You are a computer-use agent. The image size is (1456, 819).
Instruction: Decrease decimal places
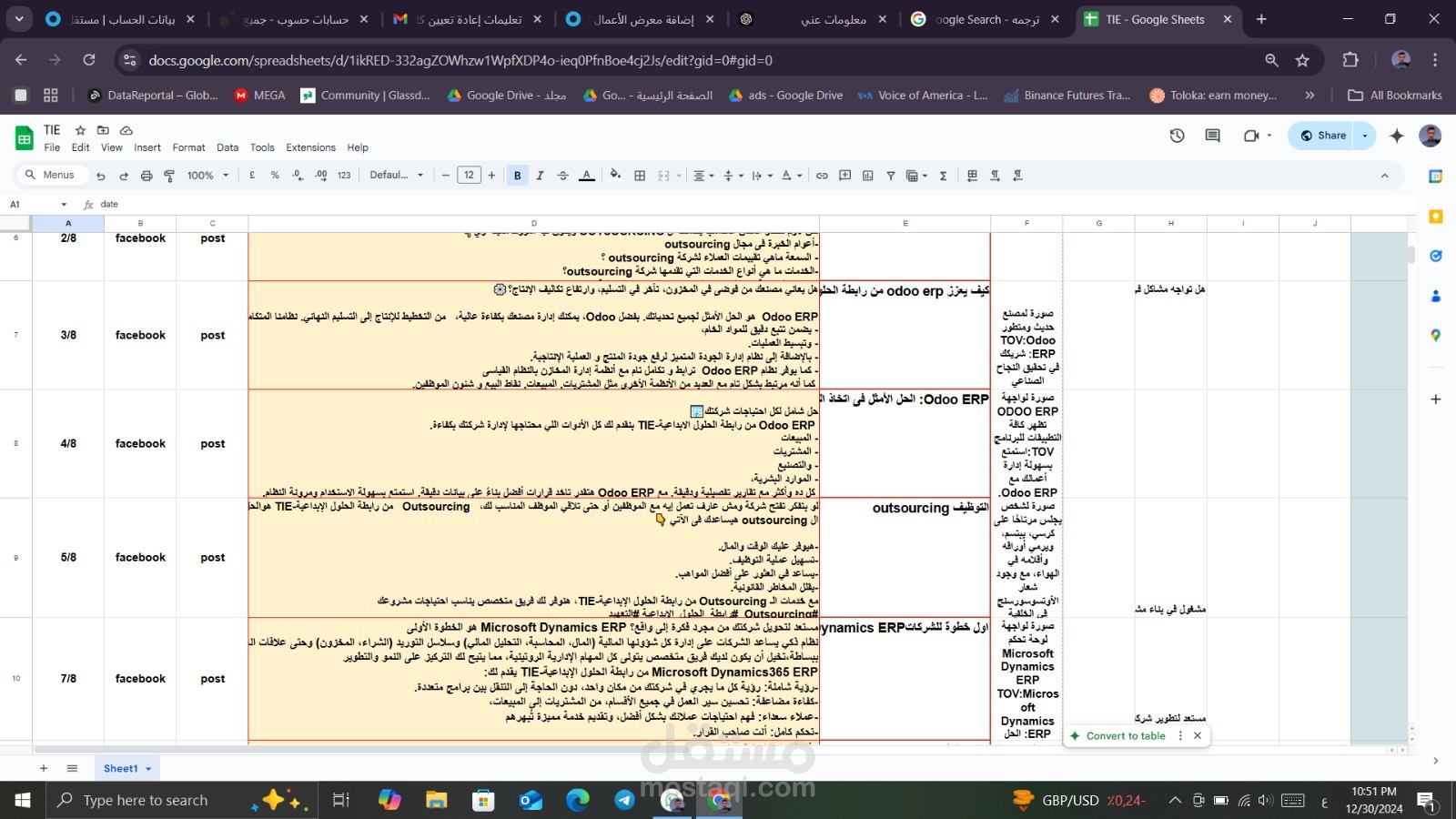298,176
